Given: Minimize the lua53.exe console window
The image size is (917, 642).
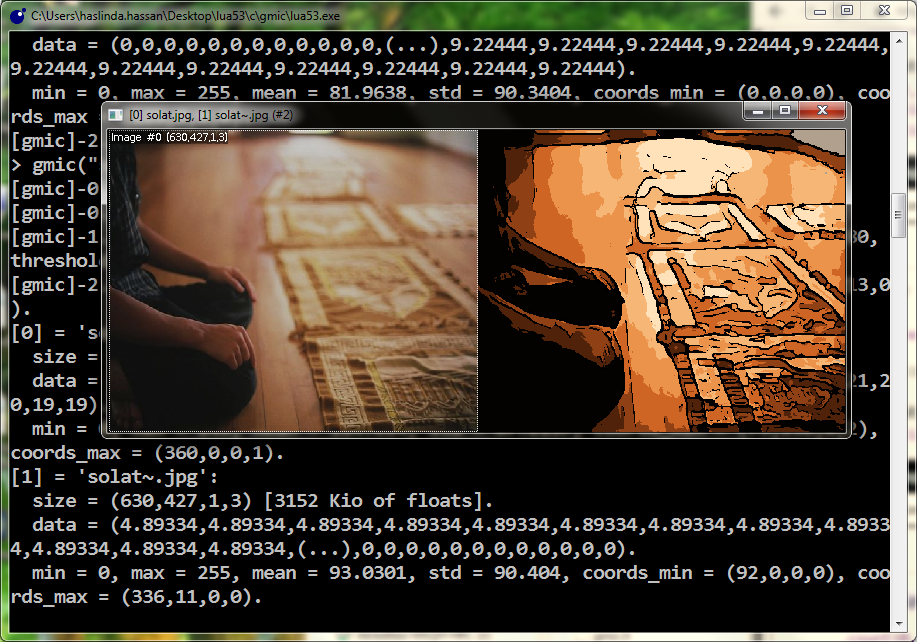Looking at the screenshot, I should [820, 11].
